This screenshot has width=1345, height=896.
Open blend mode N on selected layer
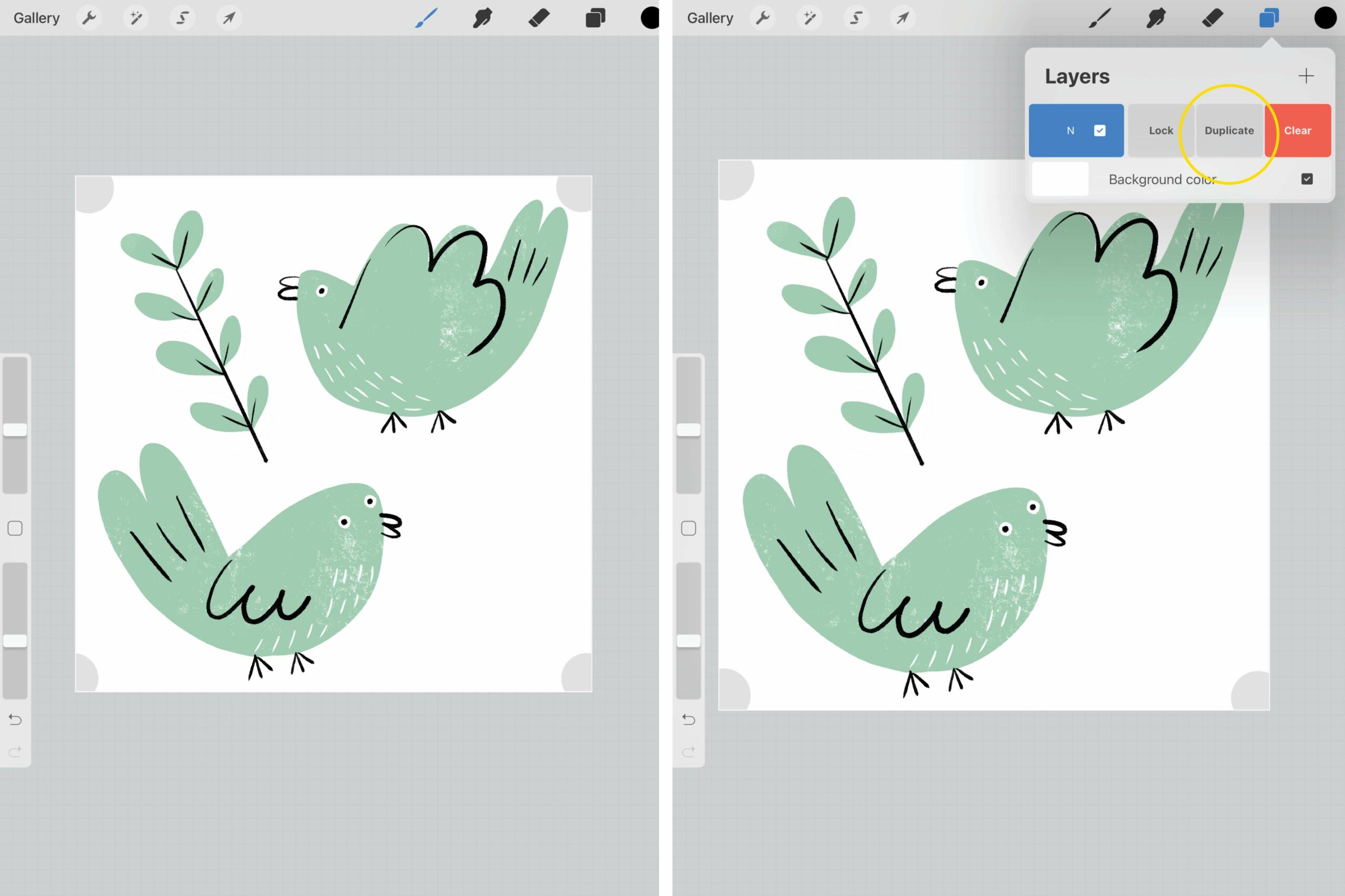pyautogui.click(x=1070, y=131)
